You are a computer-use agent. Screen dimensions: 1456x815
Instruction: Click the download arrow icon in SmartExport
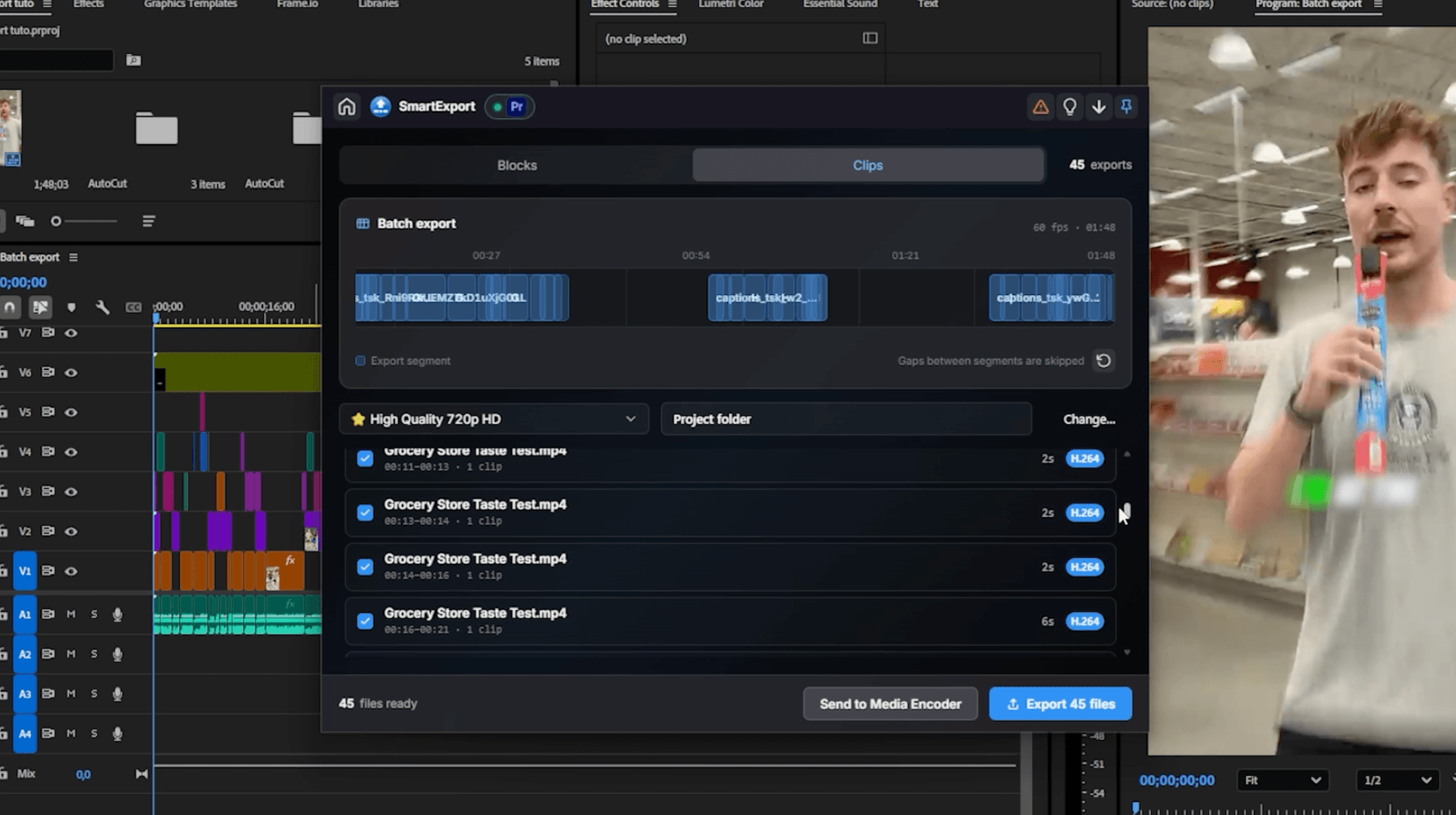point(1098,107)
